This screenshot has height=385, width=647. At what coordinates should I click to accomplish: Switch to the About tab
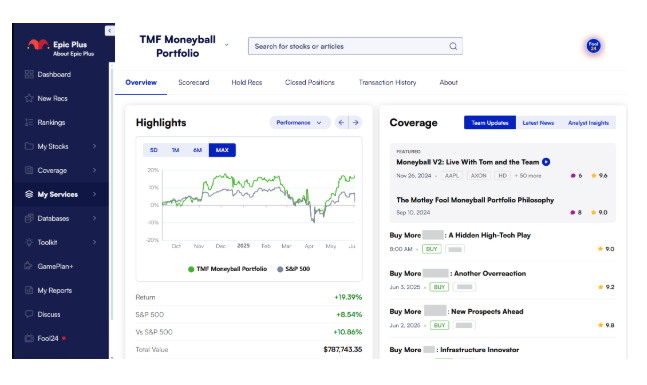[449, 83]
